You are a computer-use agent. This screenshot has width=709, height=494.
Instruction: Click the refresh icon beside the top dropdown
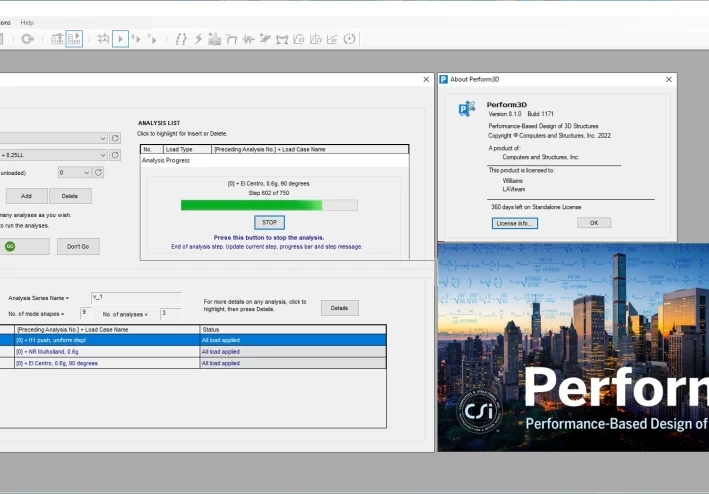[115, 138]
